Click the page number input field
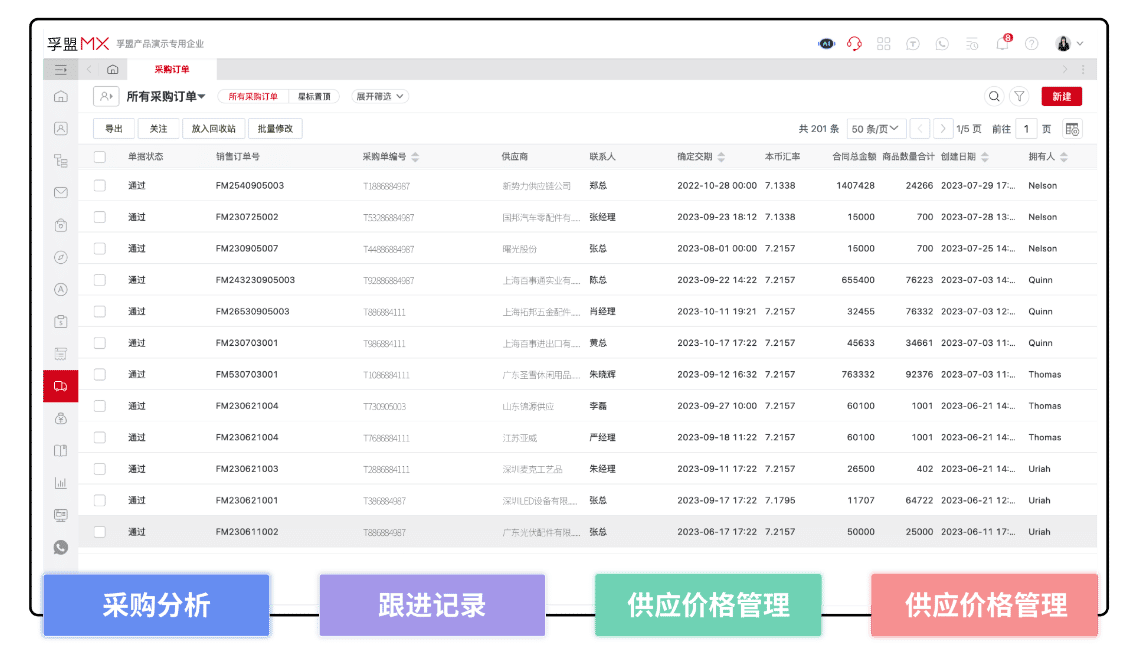Screen dimensions: 1127x670 (x=1027, y=128)
